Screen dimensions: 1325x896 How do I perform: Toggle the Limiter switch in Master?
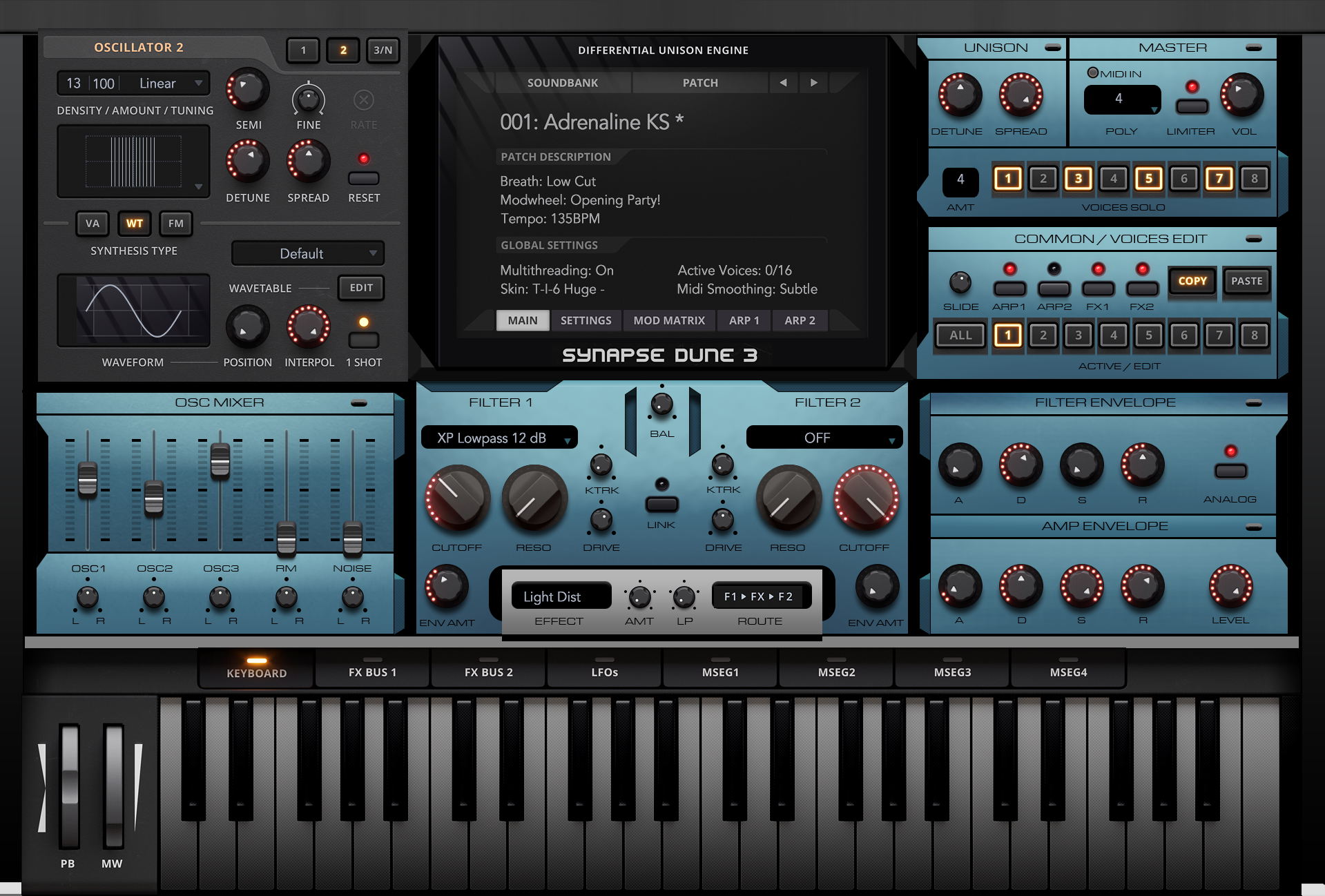[1192, 106]
